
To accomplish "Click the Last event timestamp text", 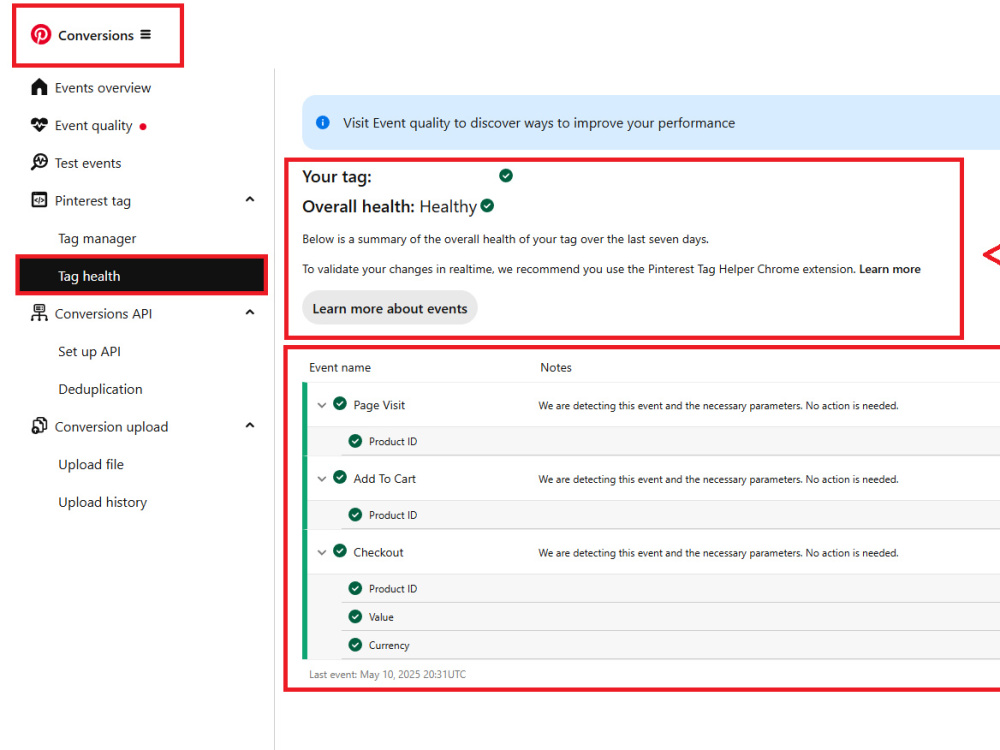I will click(387, 674).
